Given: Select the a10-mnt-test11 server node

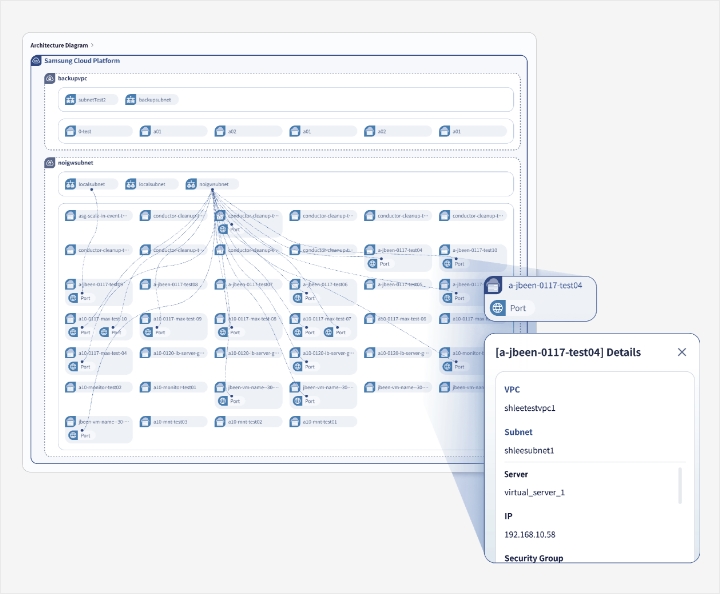Looking at the screenshot, I should click(x=326, y=422).
